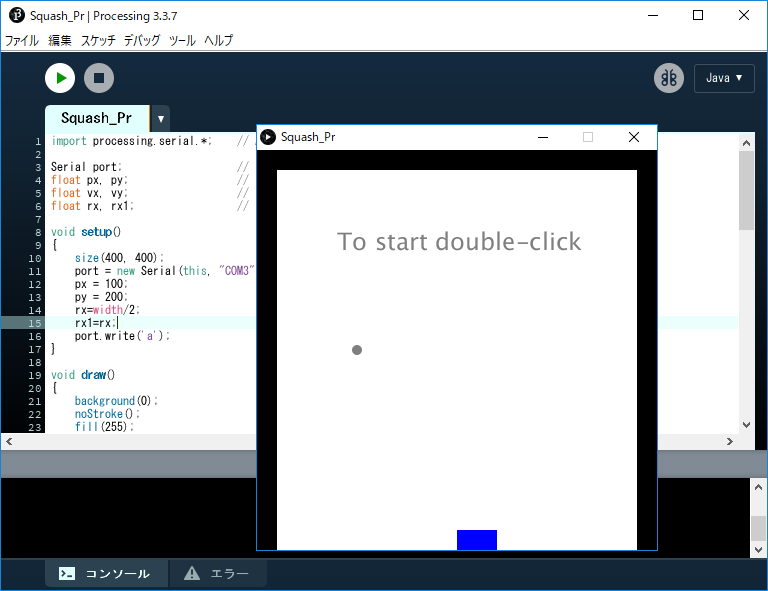Open the Java mode dropdown

(x=724, y=78)
